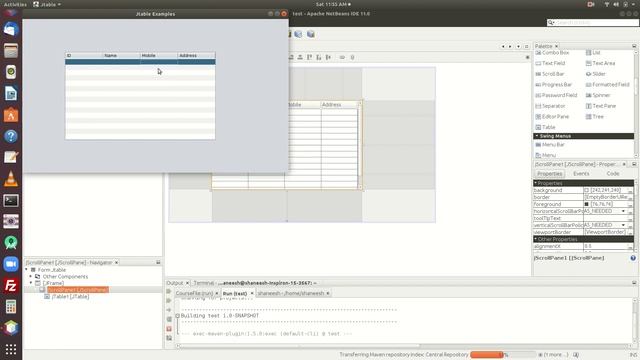Open the Terminal from the dock
Viewport: 640px width, 360px height.
pos(11,200)
